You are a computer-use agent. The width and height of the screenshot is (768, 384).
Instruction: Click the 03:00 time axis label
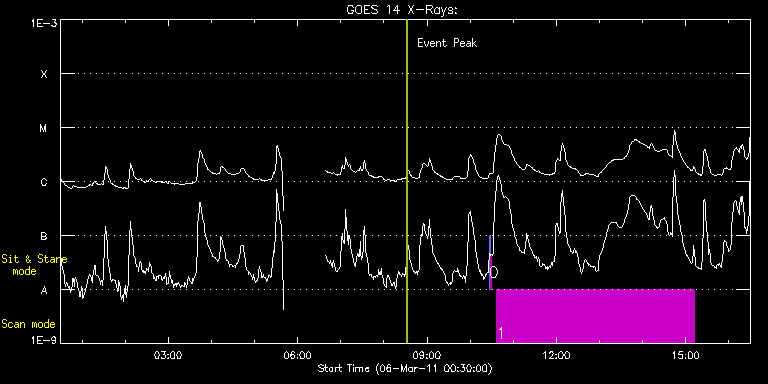(x=168, y=354)
